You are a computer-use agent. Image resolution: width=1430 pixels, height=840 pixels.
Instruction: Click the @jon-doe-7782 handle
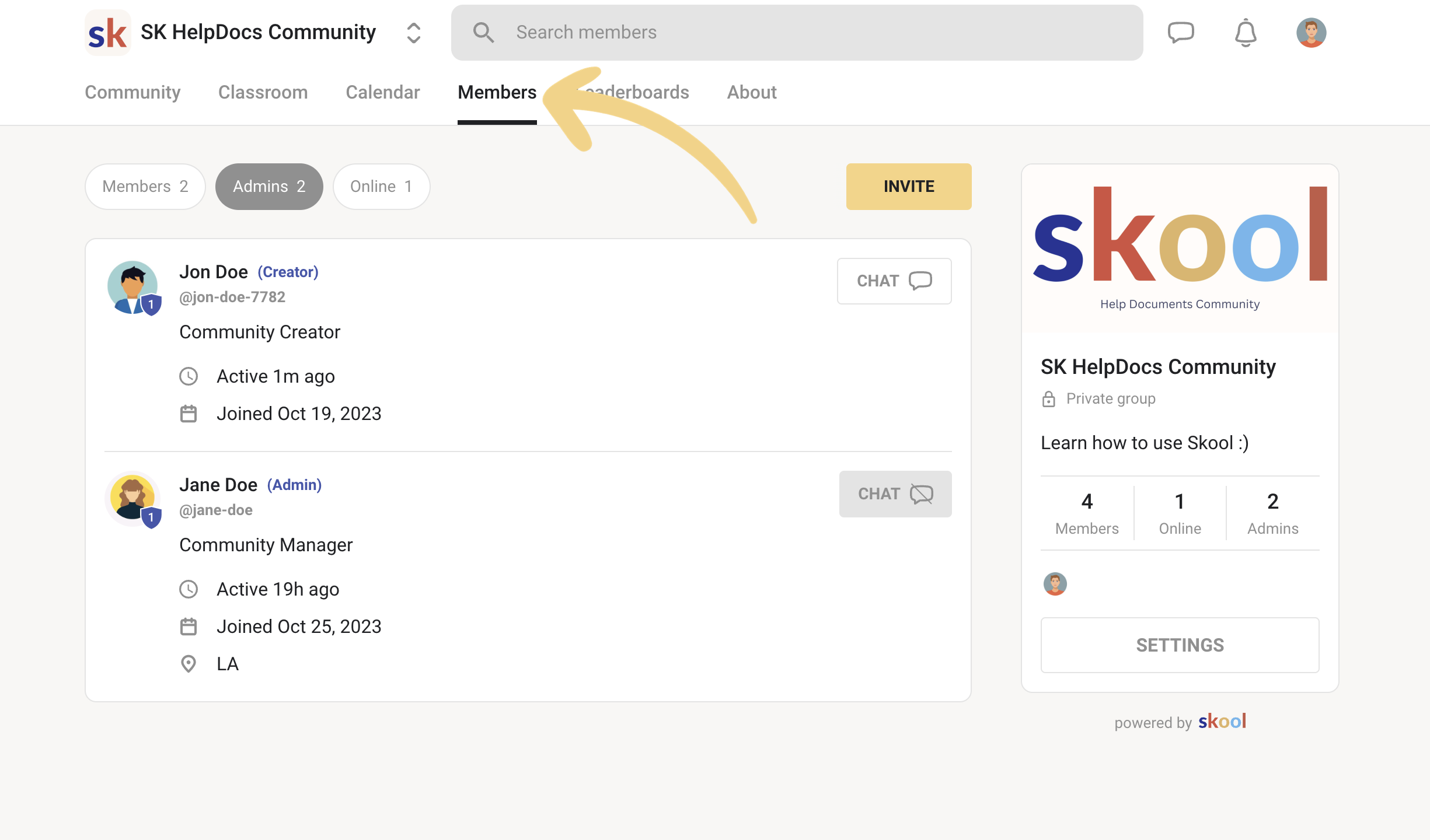[x=232, y=297]
